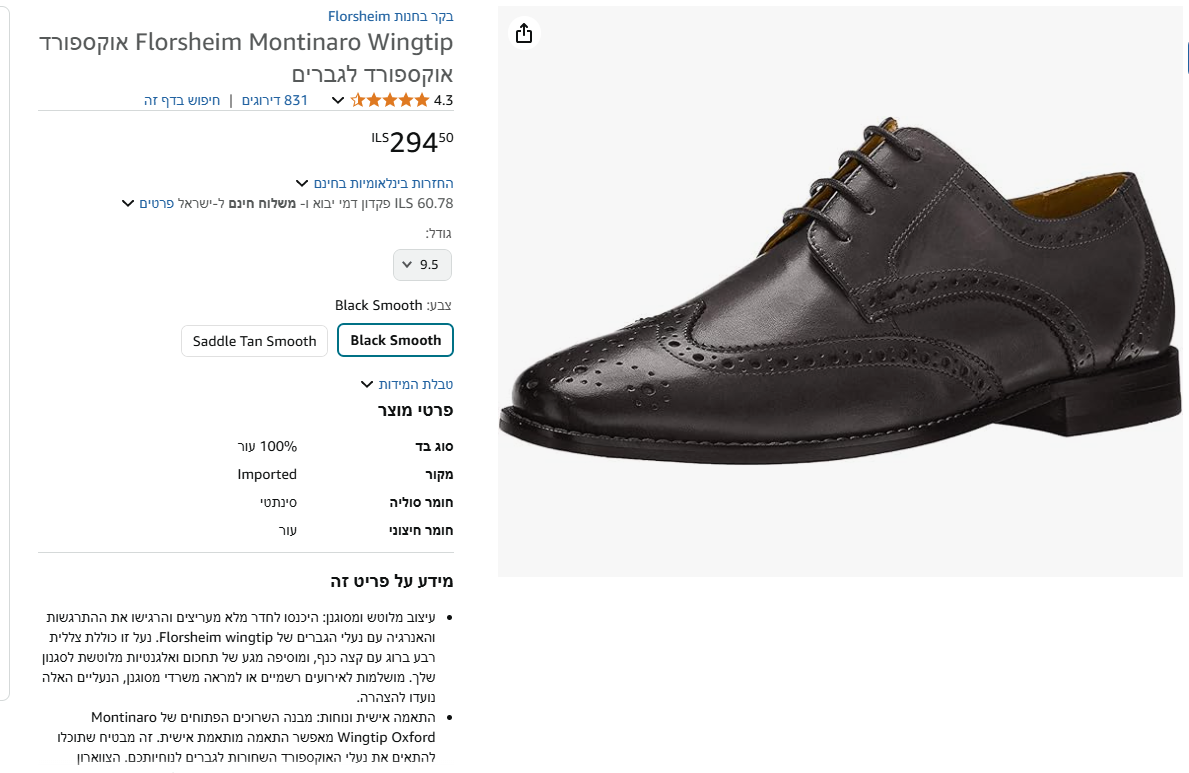
Task: Click the chevron next to star rating
Action: point(338,100)
